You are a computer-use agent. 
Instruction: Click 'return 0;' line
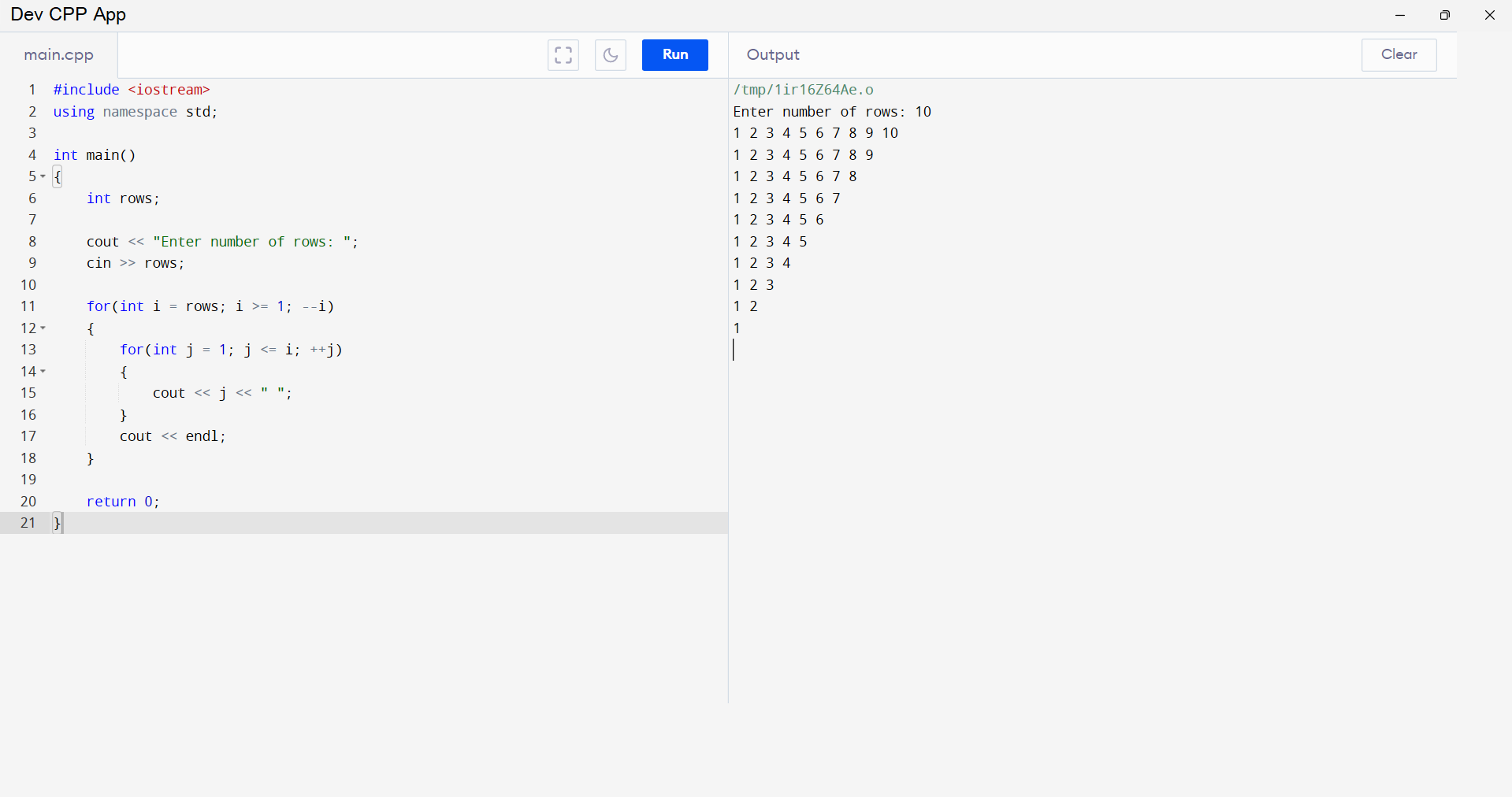pos(123,502)
